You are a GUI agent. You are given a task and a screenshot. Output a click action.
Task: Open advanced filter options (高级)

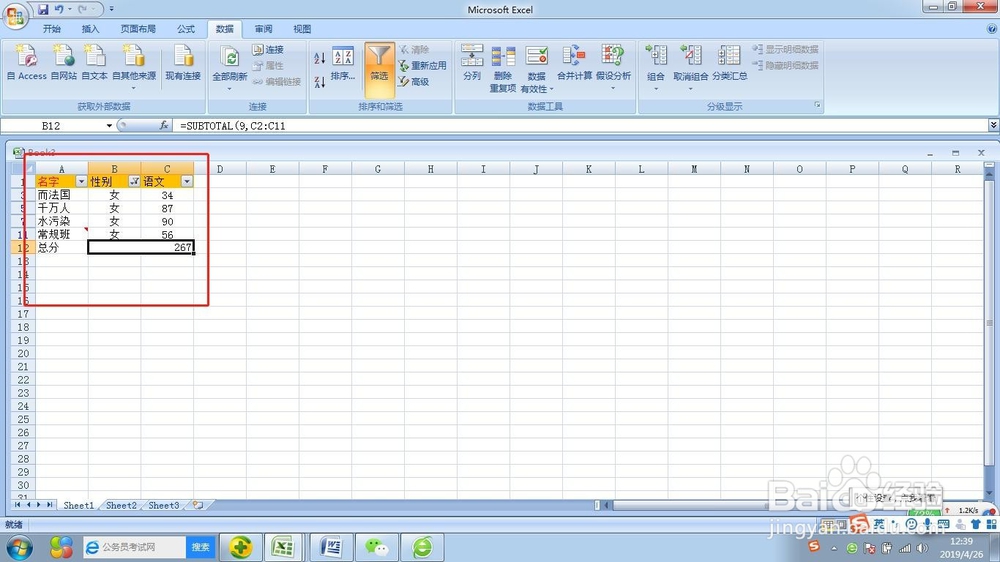[x=414, y=82]
